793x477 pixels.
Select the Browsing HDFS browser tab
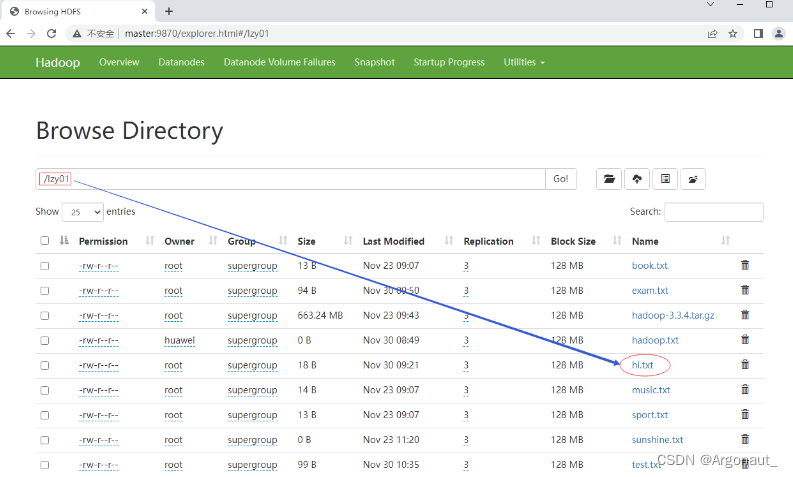(x=76, y=11)
